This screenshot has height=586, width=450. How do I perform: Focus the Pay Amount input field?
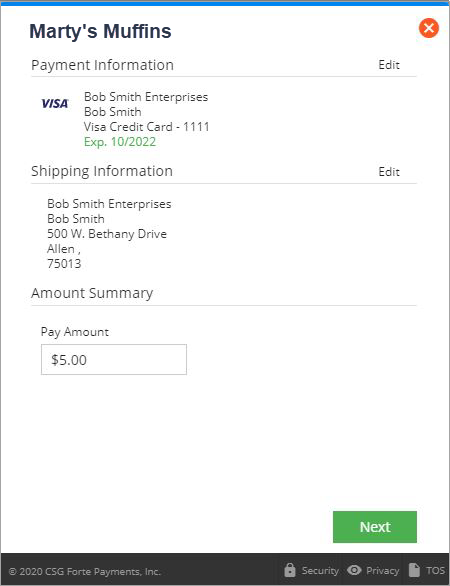coord(114,360)
